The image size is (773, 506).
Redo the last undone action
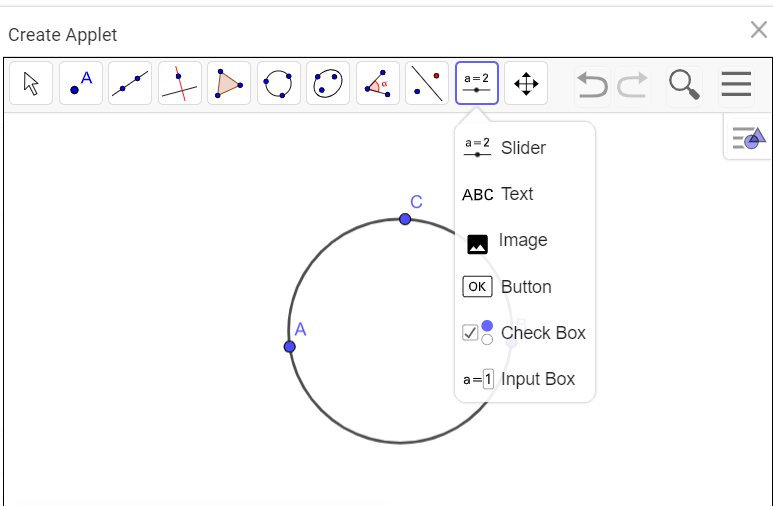tap(632, 85)
